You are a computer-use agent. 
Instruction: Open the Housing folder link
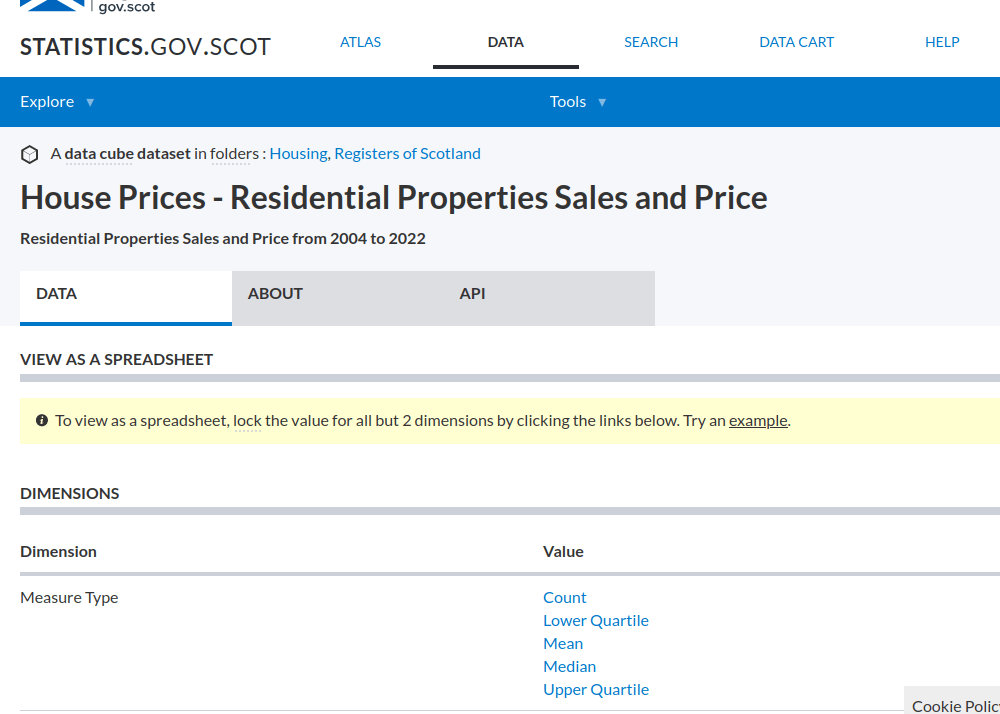(x=298, y=153)
